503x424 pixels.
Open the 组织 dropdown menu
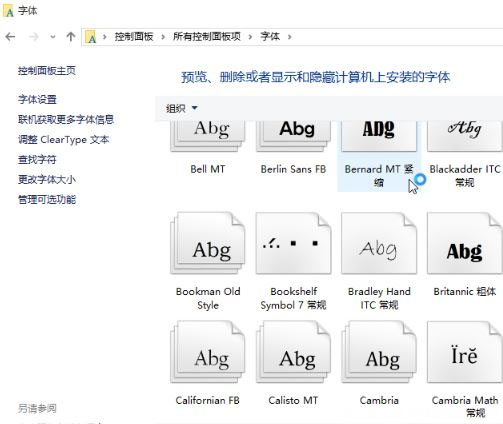tap(182, 108)
